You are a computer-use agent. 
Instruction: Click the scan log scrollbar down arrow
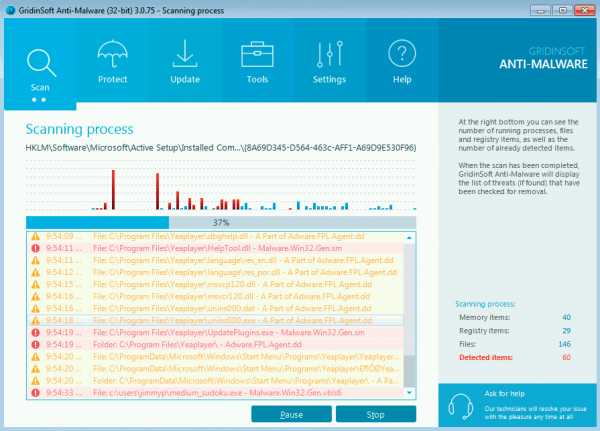click(409, 393)
